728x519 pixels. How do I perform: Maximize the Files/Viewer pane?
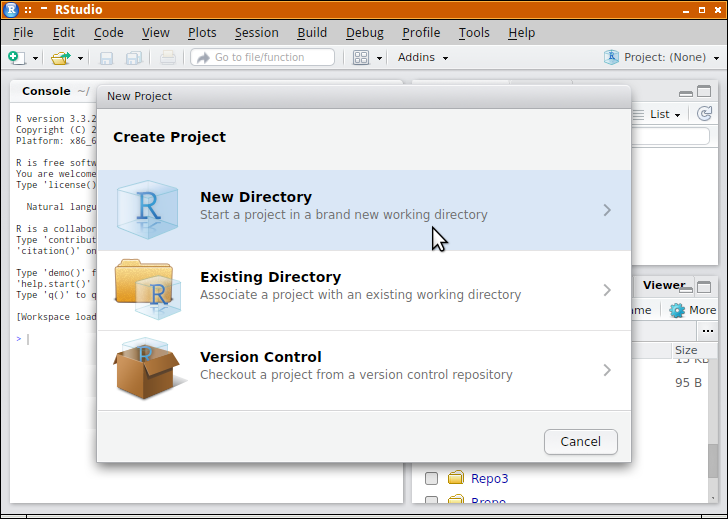(704, 287)
